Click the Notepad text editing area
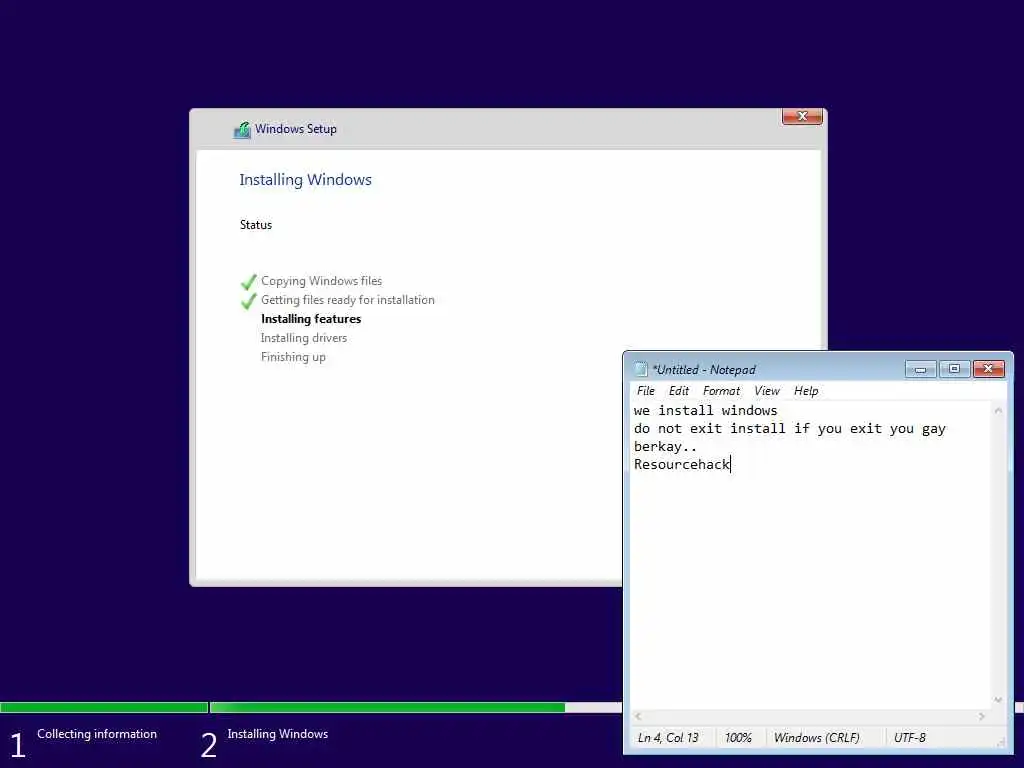This screenshot has width=1024, height=768. click(x=810, y=555)
